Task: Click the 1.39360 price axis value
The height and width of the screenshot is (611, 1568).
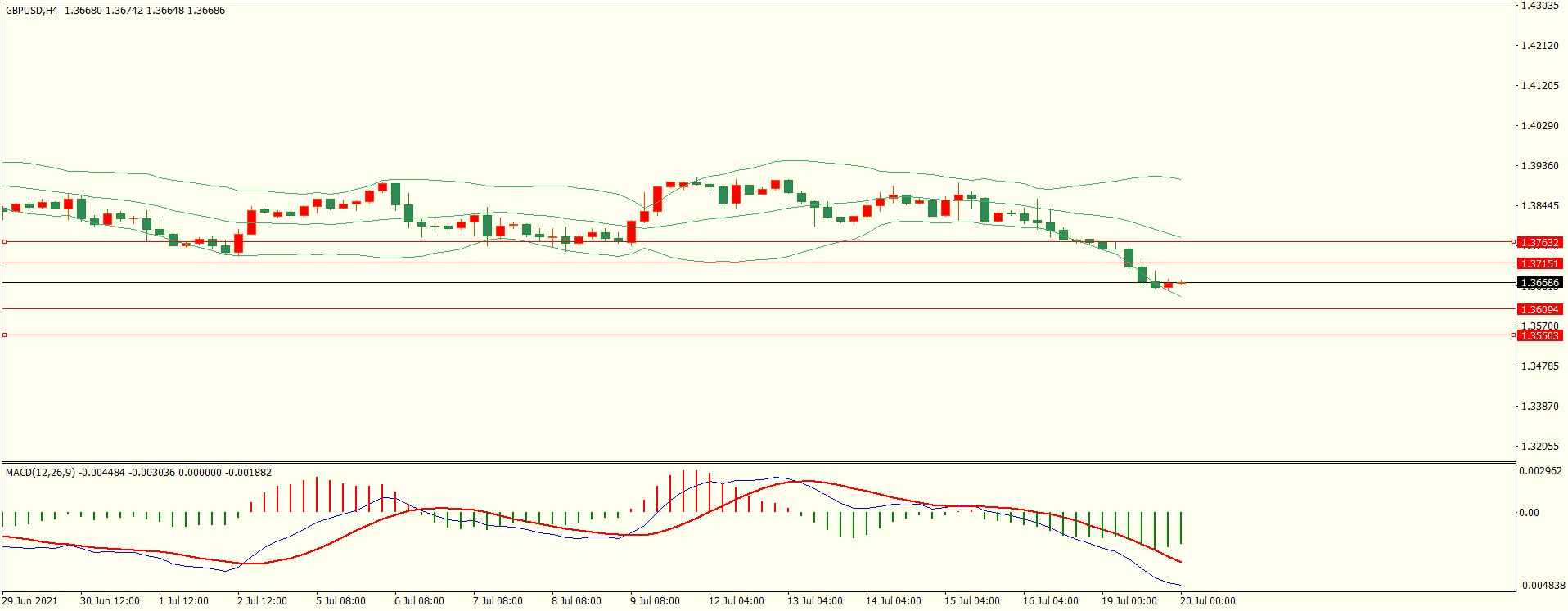Action: tap(1539, 166)
